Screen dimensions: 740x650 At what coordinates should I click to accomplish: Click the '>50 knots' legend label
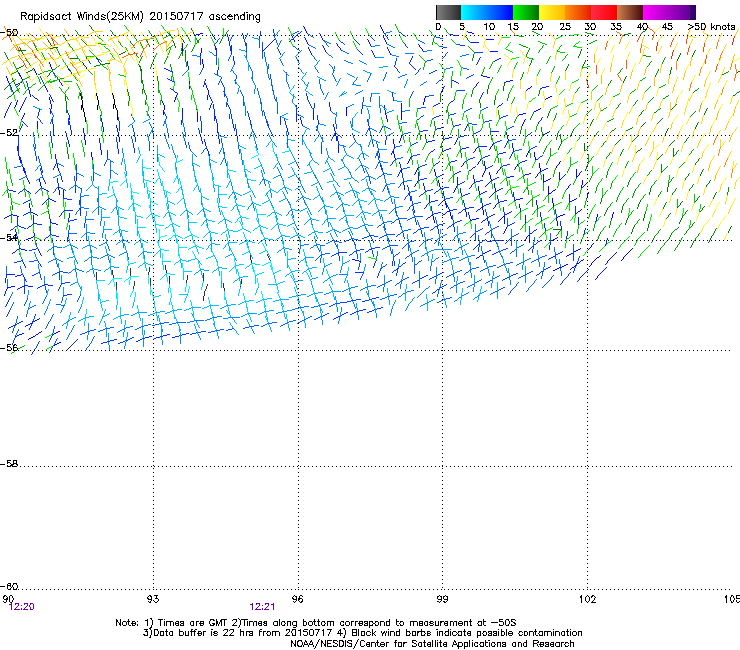click(712, 27)
